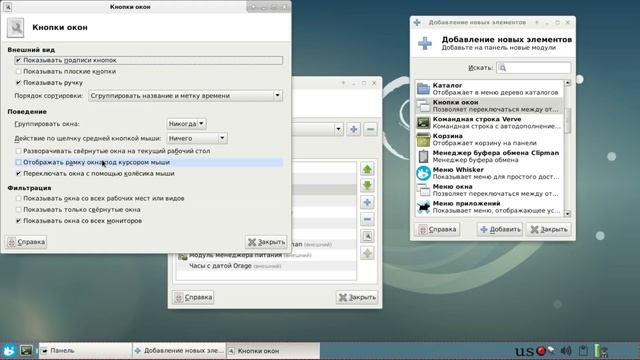This screenshot has height=360, width=640.
Task: Click Добавить button to add selected item
Action: coord(500,229)
